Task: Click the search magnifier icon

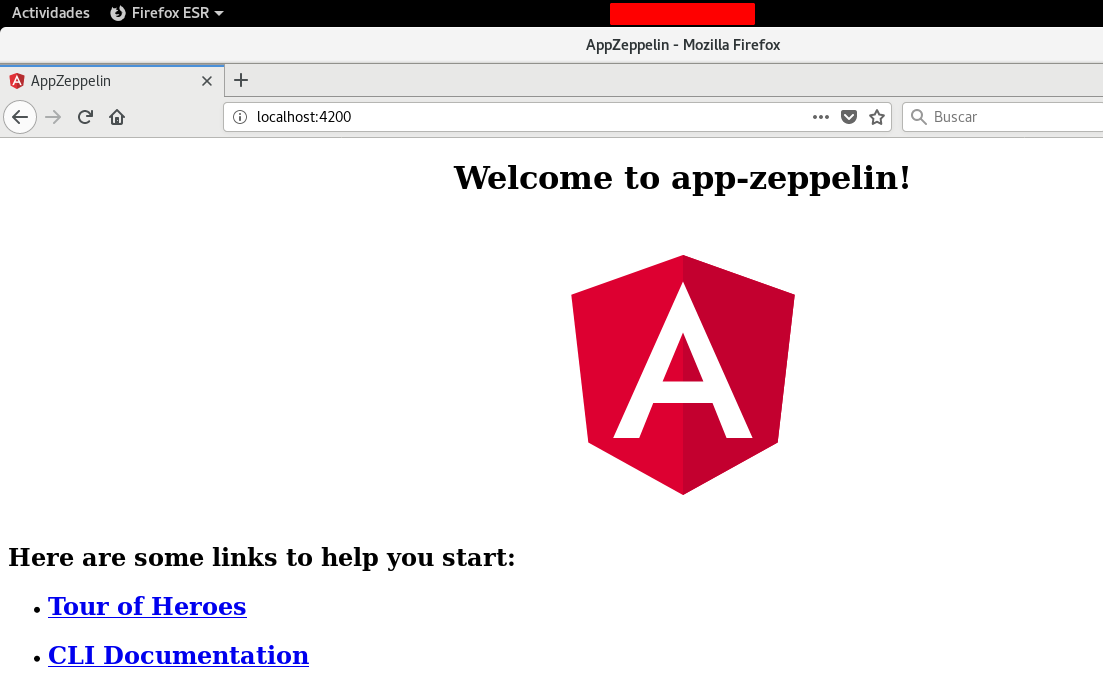Action: point(919,117)
